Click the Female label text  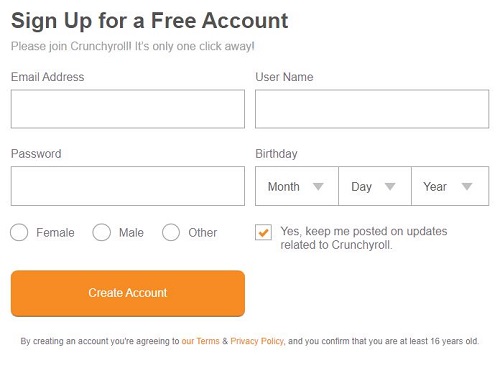click(x=55, y=232)
